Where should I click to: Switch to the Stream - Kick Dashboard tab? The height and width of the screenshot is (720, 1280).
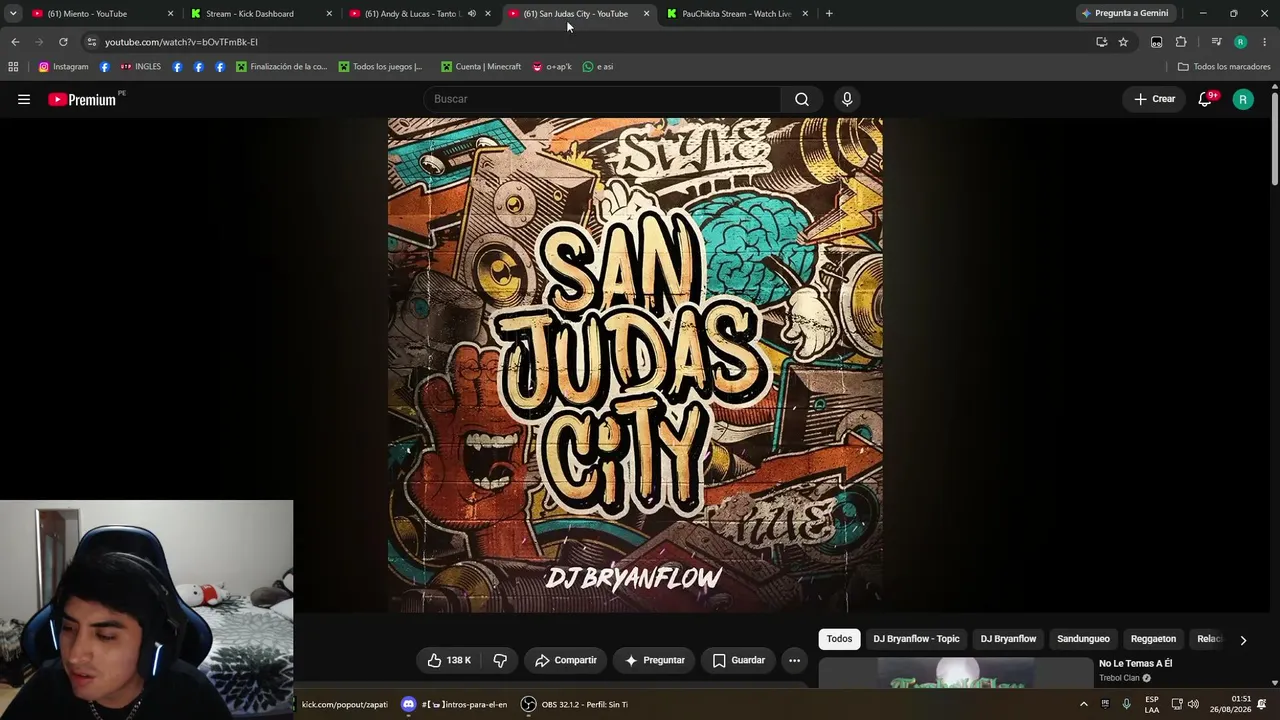260,14
